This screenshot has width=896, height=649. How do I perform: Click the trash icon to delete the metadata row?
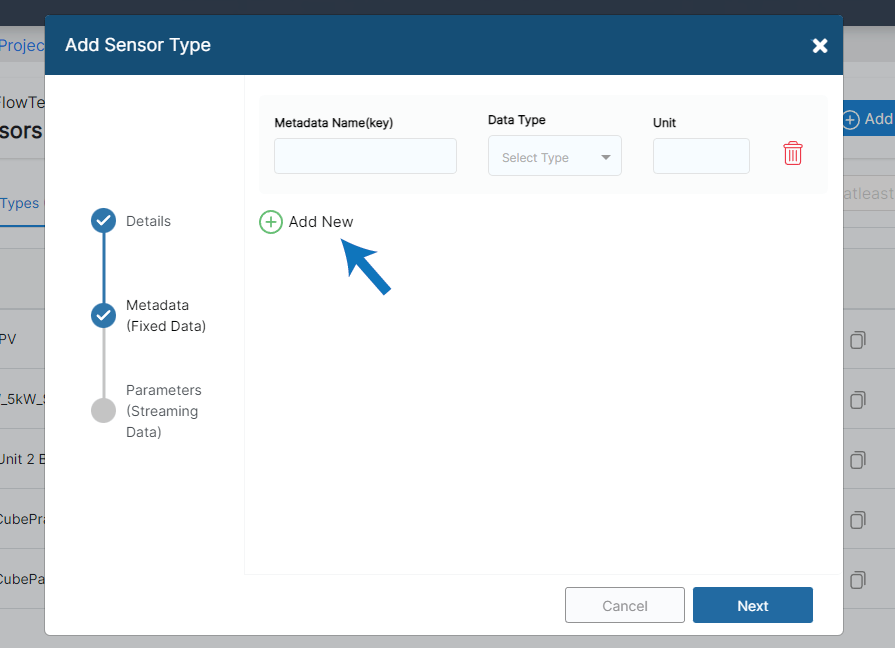tap(793, 153)
